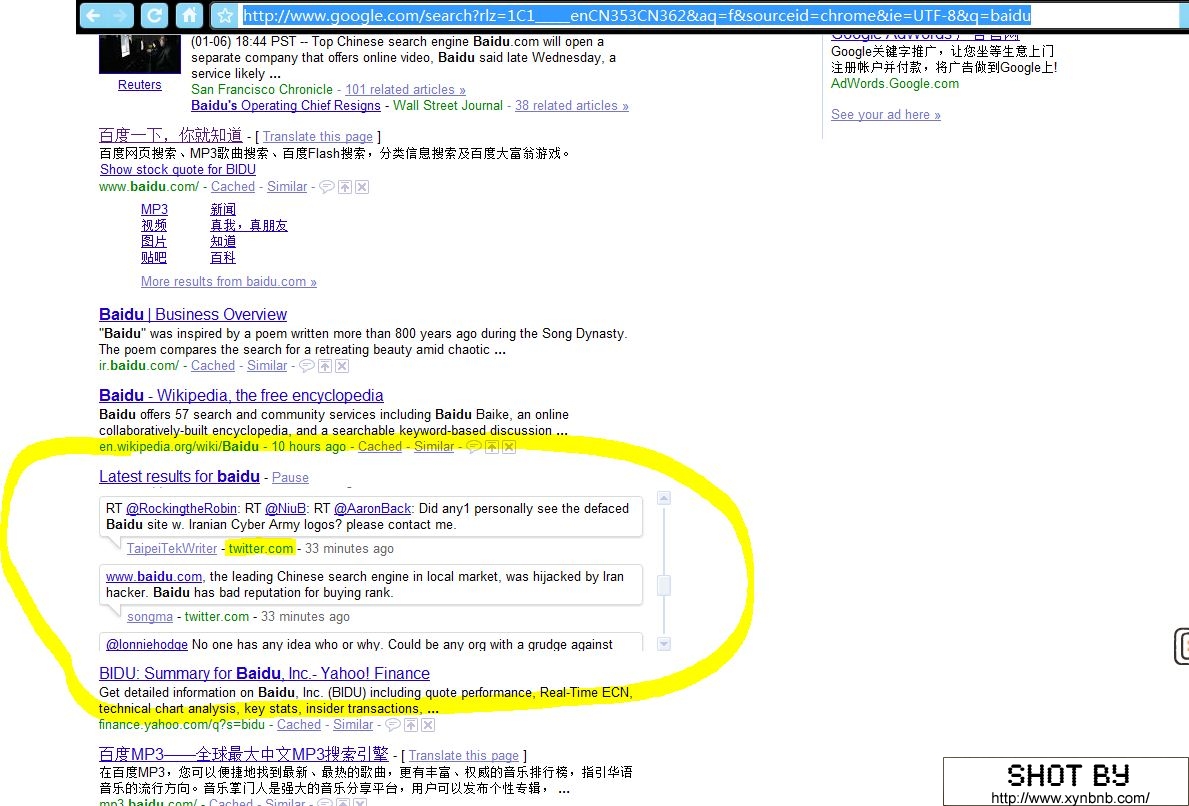The image size is (1189, 806).
Task: Comment on the www.baidu.com result
Action: pos(327,187)
